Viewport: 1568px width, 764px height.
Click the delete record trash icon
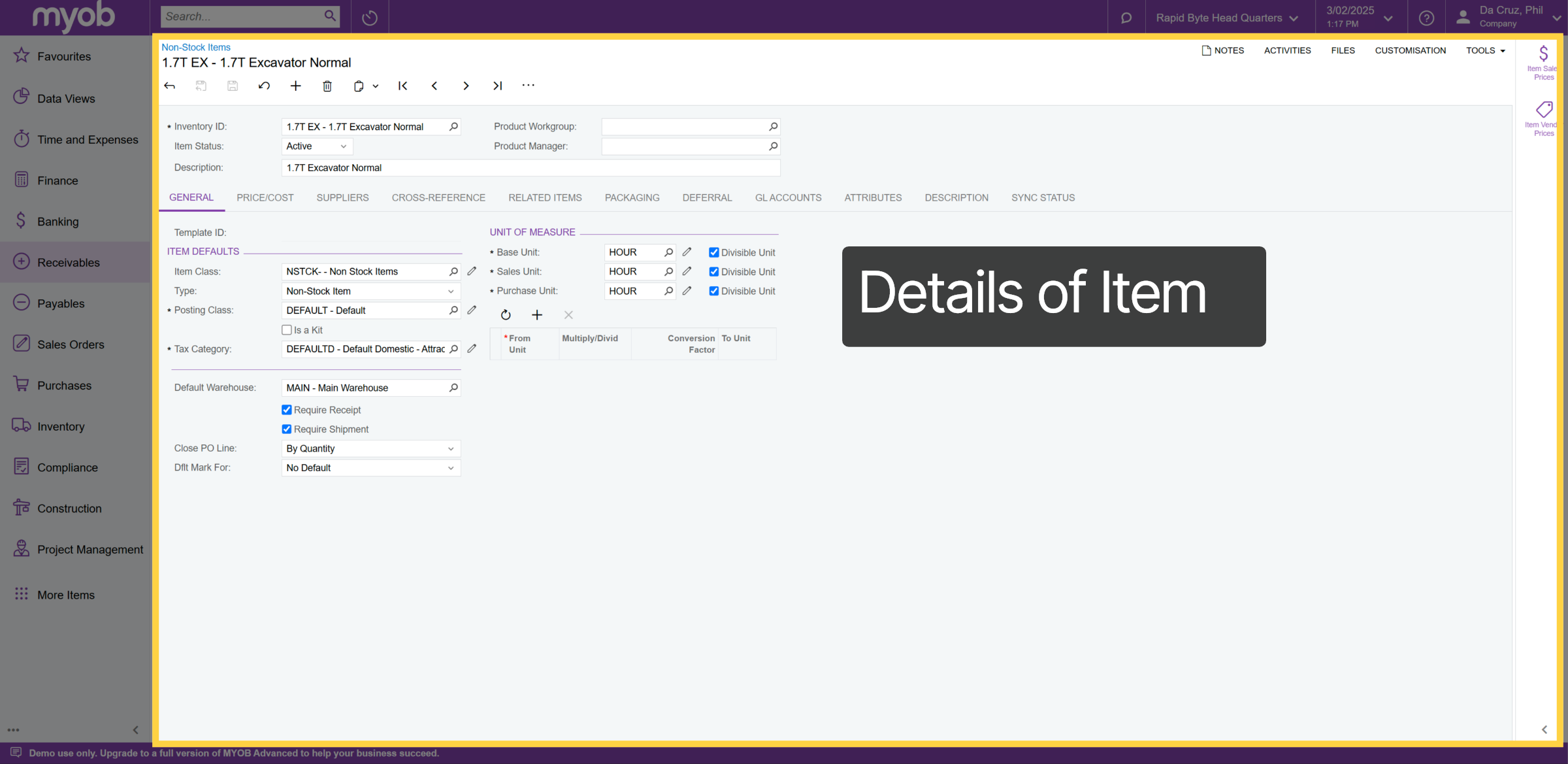tap(327, 86)
